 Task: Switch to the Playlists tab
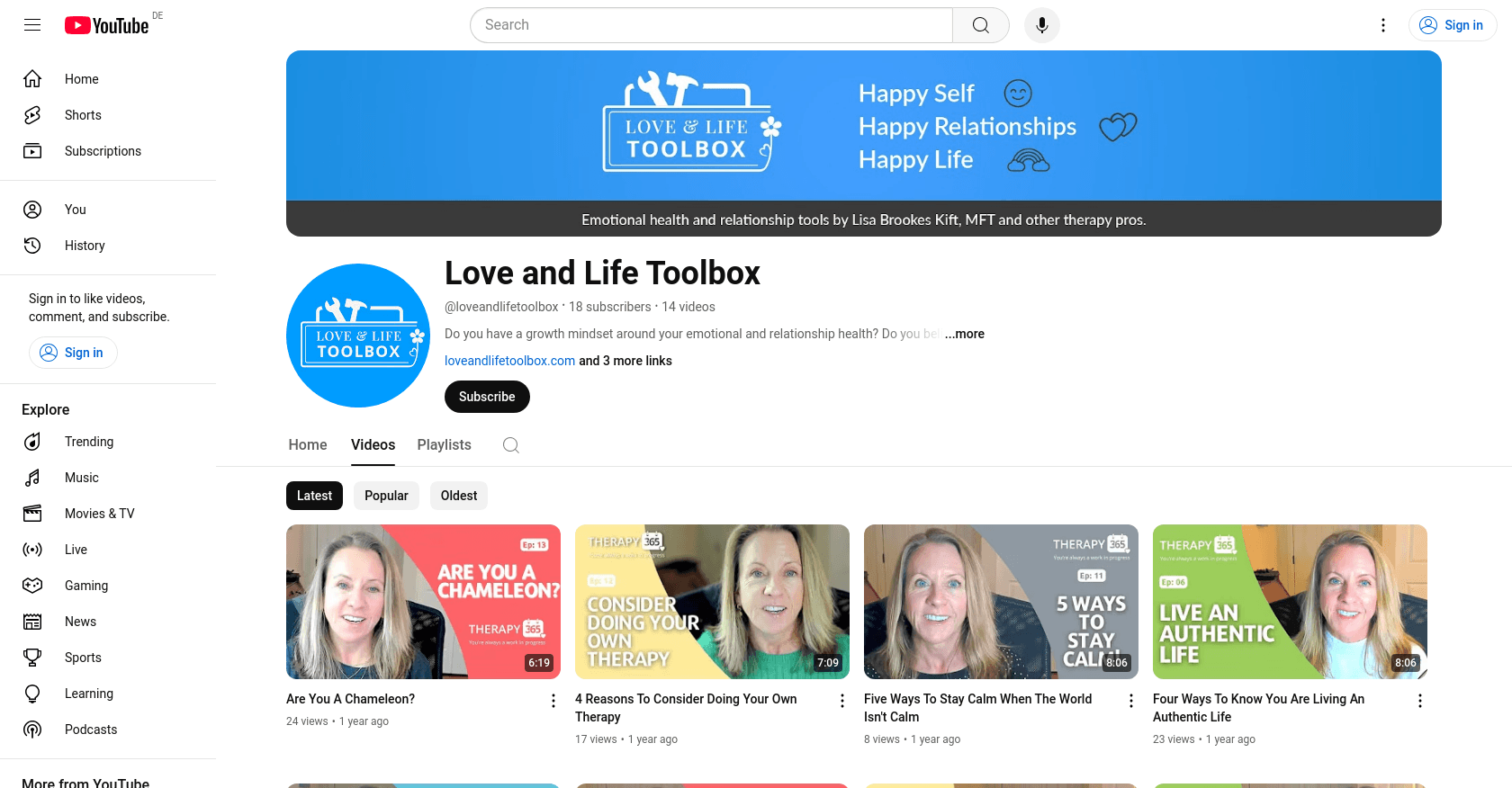coord(444,445)
